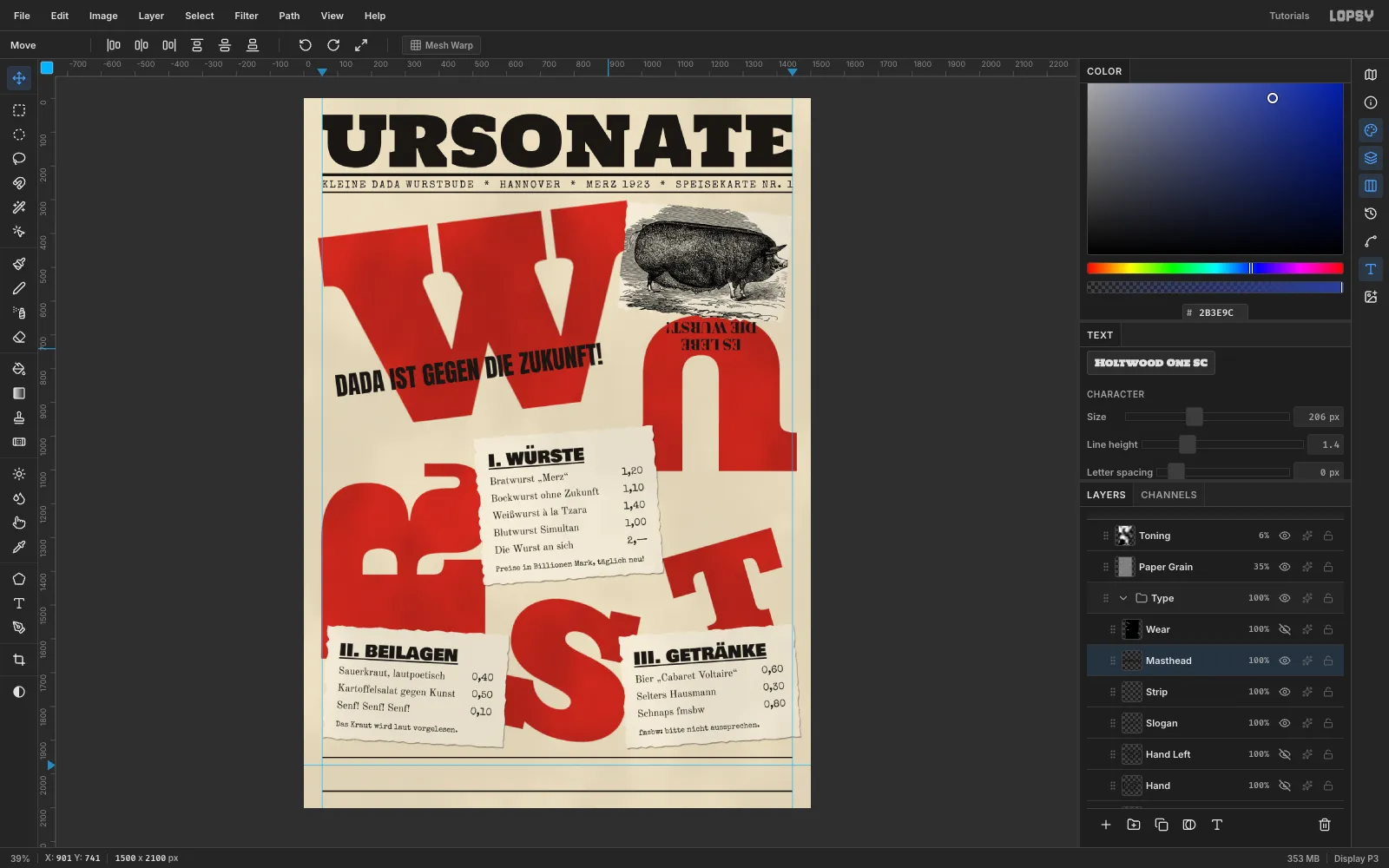
Task: Delete layer with trash icon
Action: tap(1325, 825)
